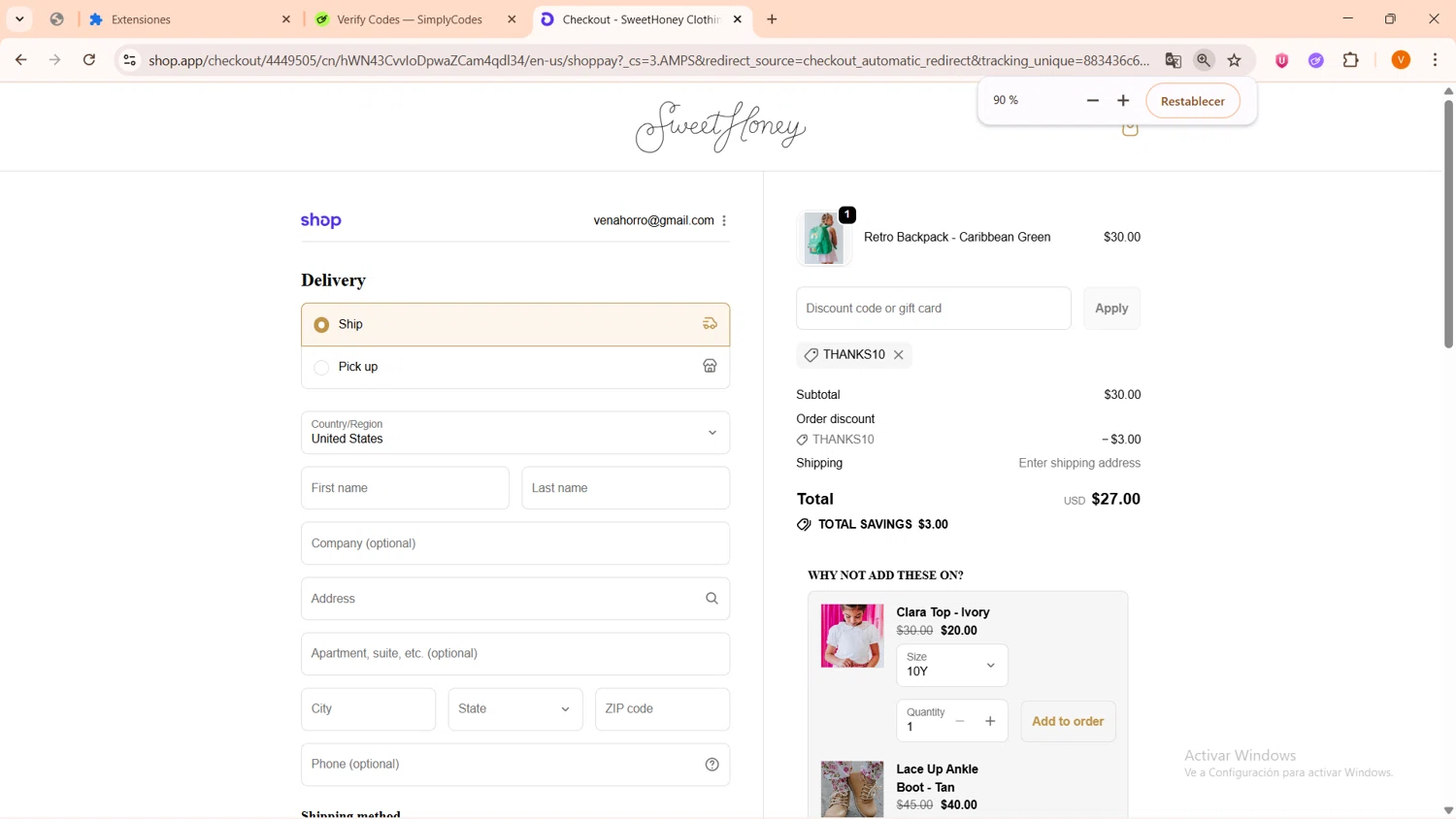Viewport: 1456px width, 819px height.
Task: Click the Phone (optional) field
Action: click(x=515, y=765)
